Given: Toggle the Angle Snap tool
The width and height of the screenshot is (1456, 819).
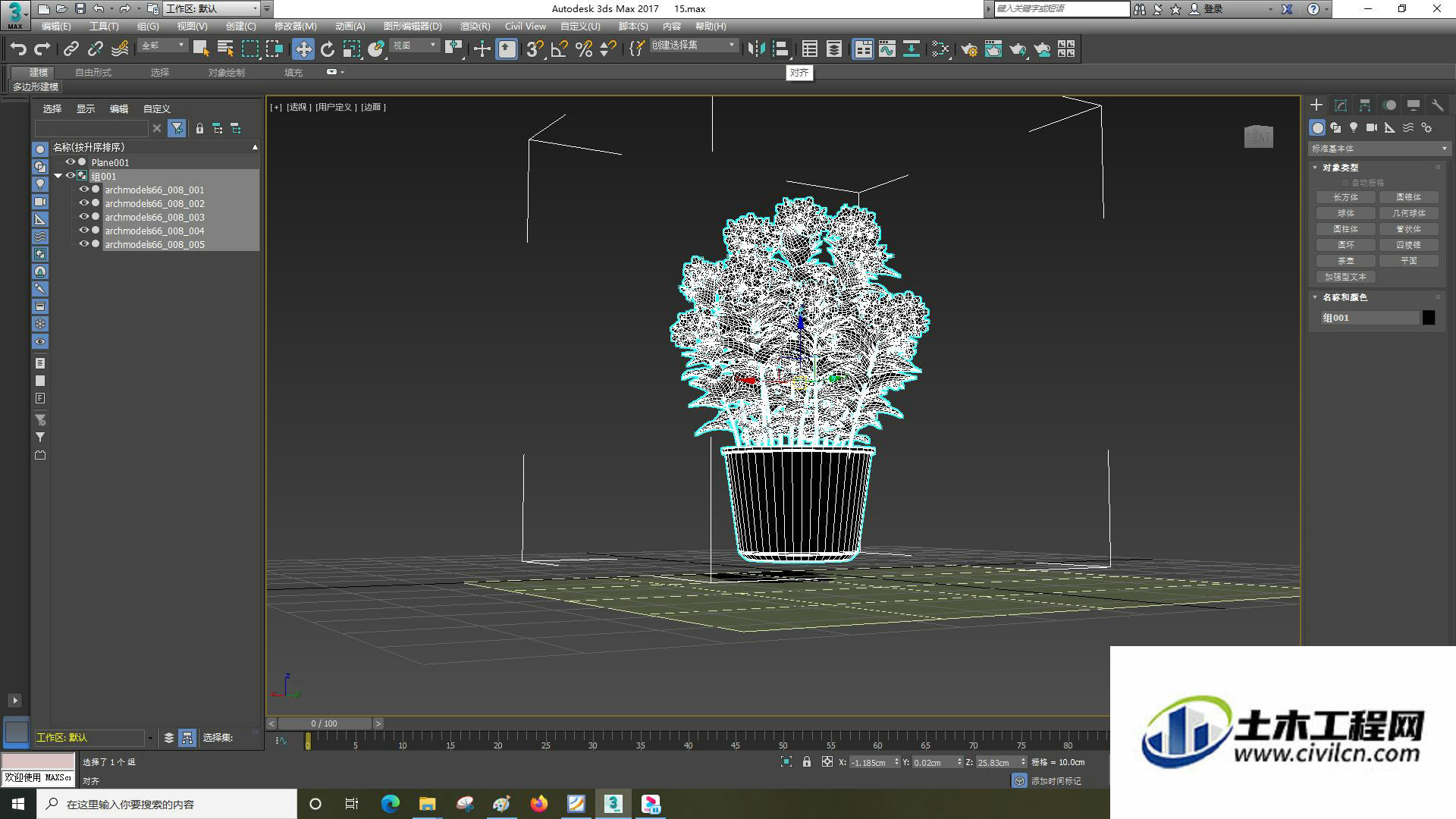Looking at the screenshot, I should click(x=560, y=49).
